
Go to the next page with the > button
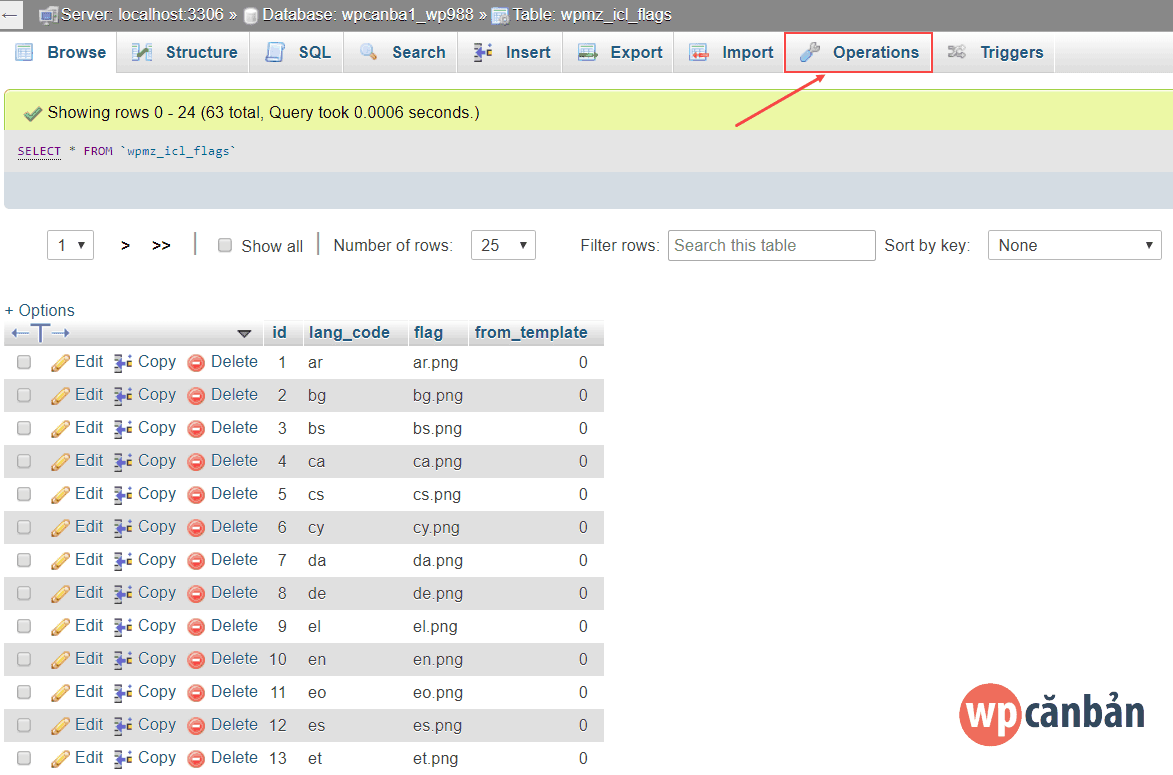coord(124,244)
